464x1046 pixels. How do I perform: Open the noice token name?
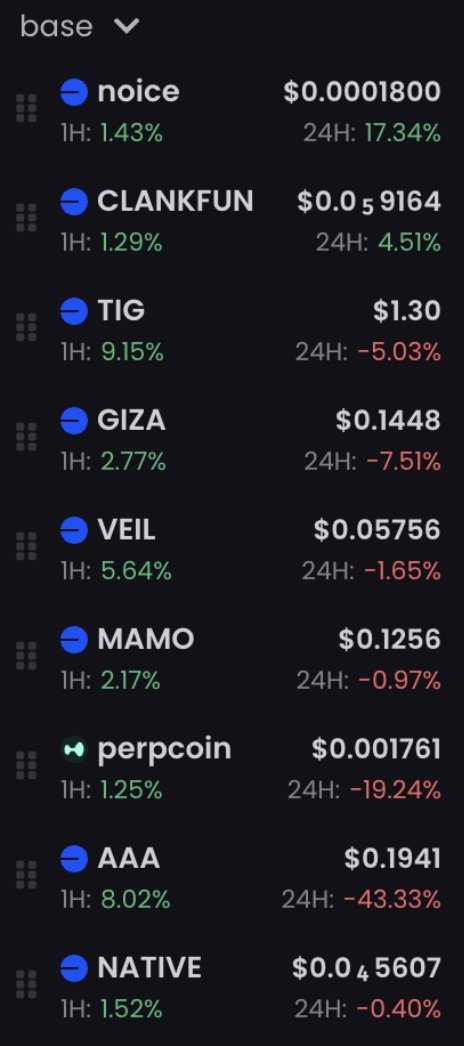(x=138, y=92)
